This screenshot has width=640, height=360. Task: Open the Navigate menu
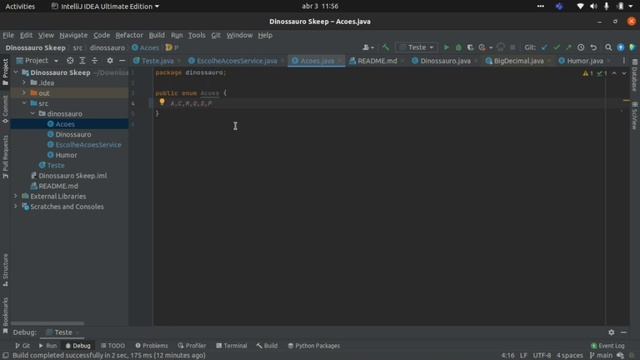(x=73, y=35)
